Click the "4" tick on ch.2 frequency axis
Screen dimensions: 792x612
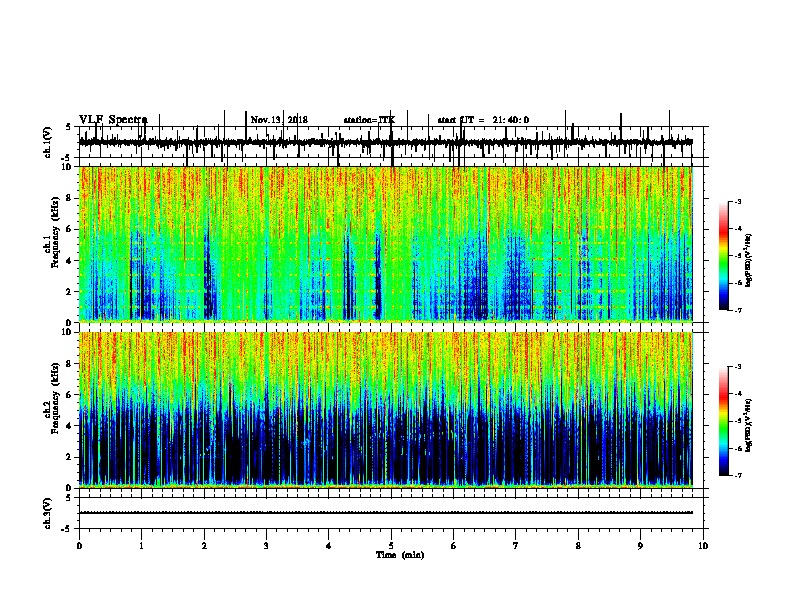pos(71,426)
